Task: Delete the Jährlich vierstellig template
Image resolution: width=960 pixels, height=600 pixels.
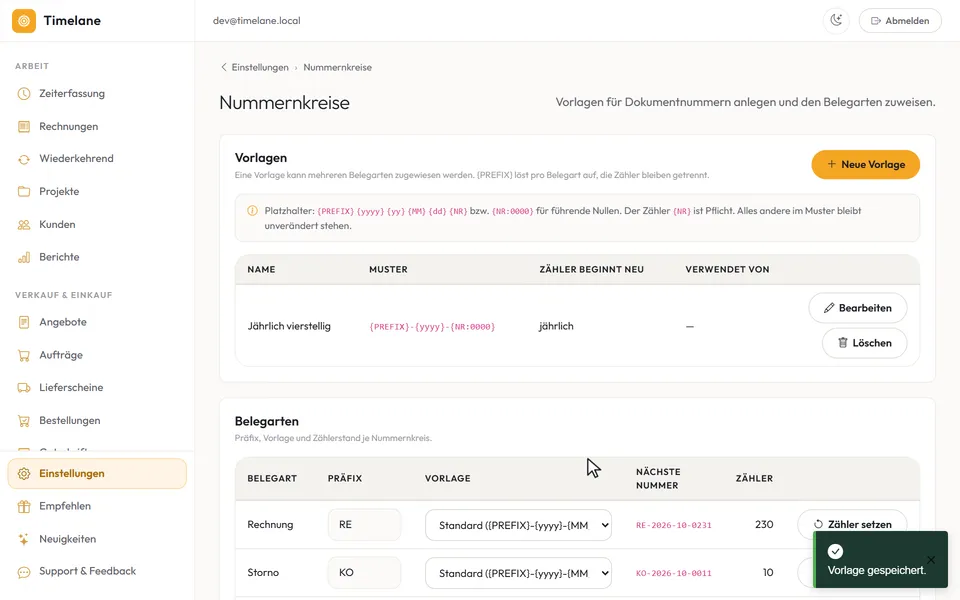Action: 864,343
